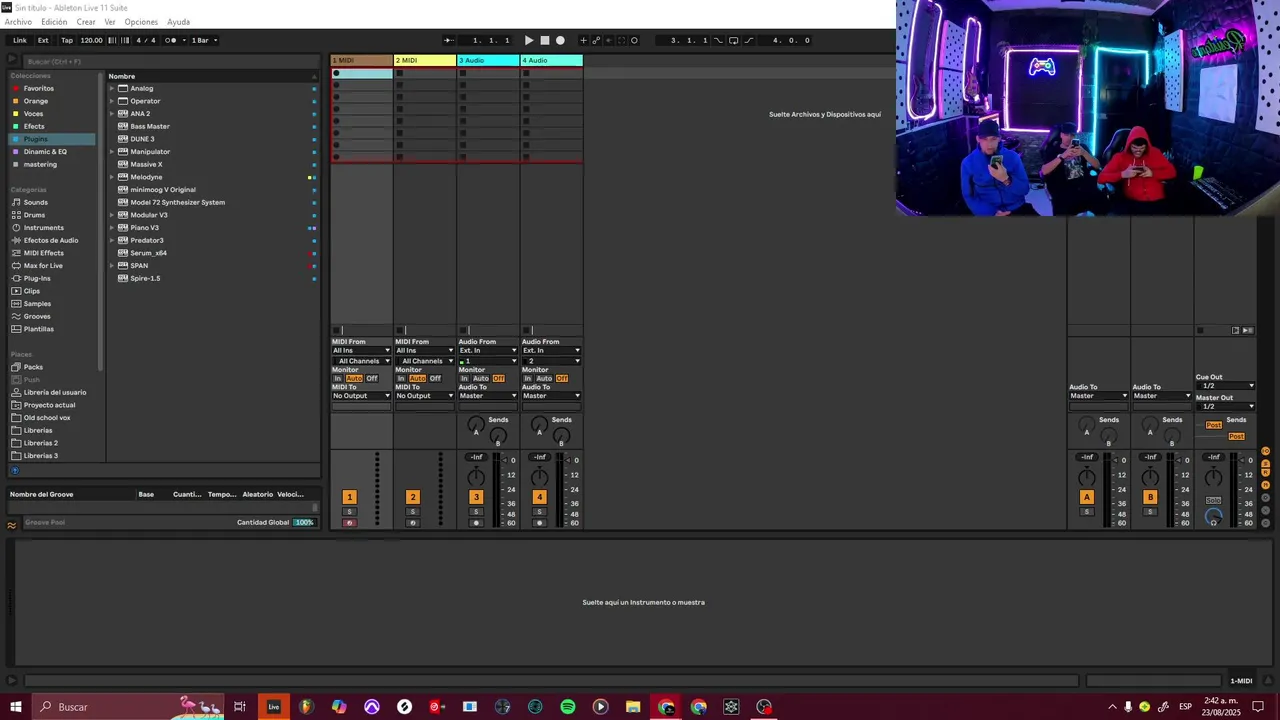Click the Stop transport button
The height and width of the screenshot is (720, 1280).
coord(544,40)
